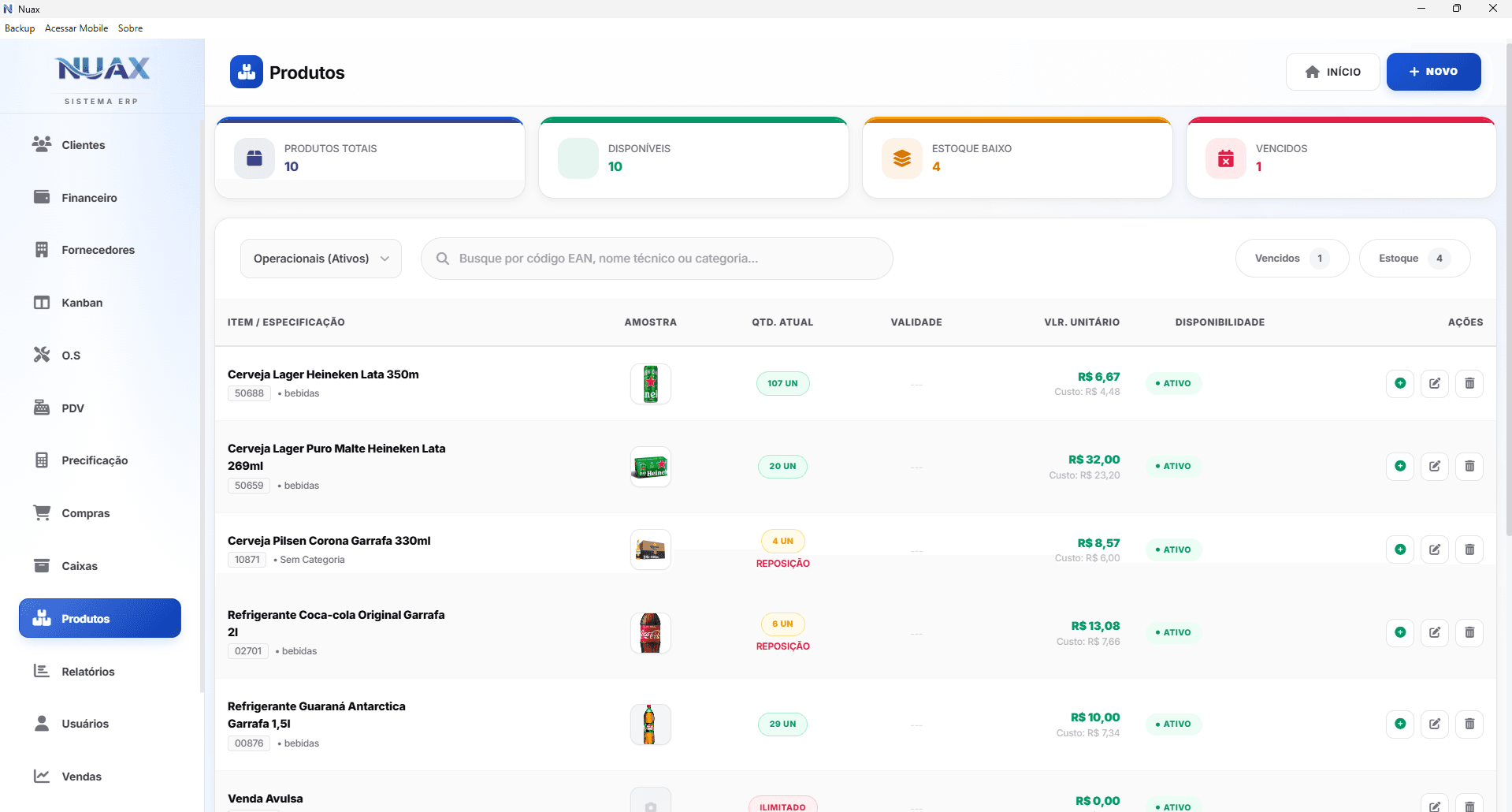Open the Financeiro section in sidebar

(x=100, y=198)
